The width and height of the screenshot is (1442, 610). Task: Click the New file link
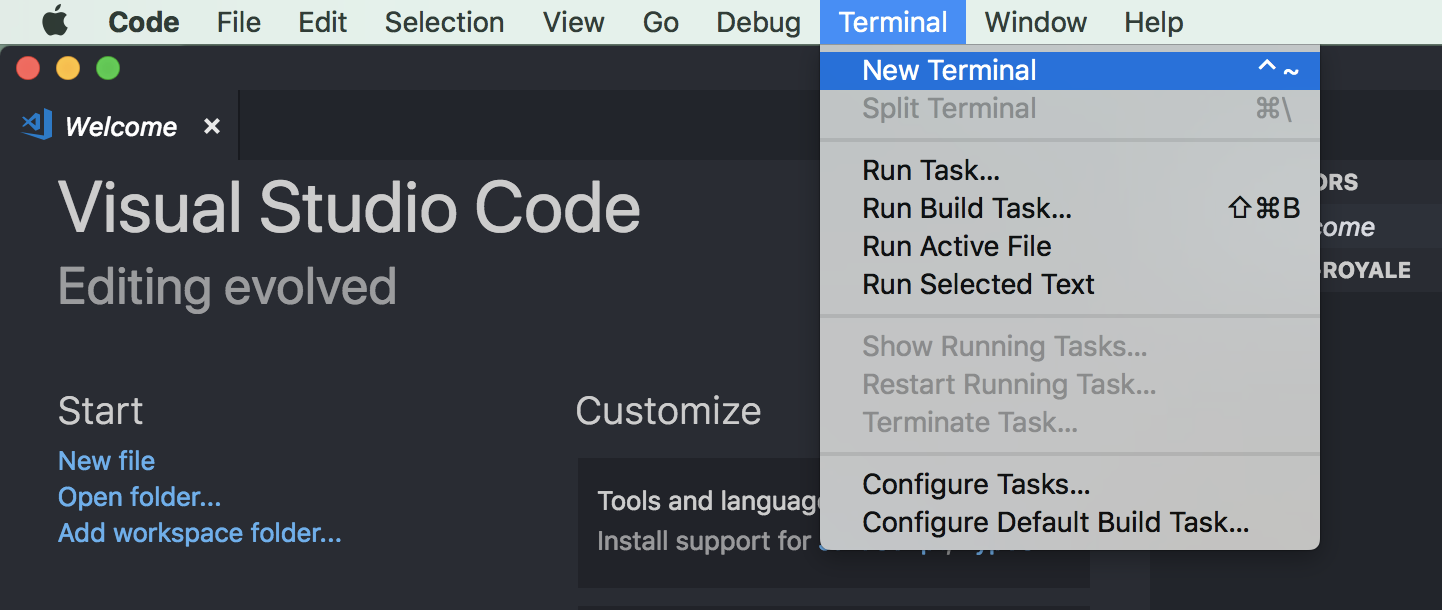[x=106, y=461]
